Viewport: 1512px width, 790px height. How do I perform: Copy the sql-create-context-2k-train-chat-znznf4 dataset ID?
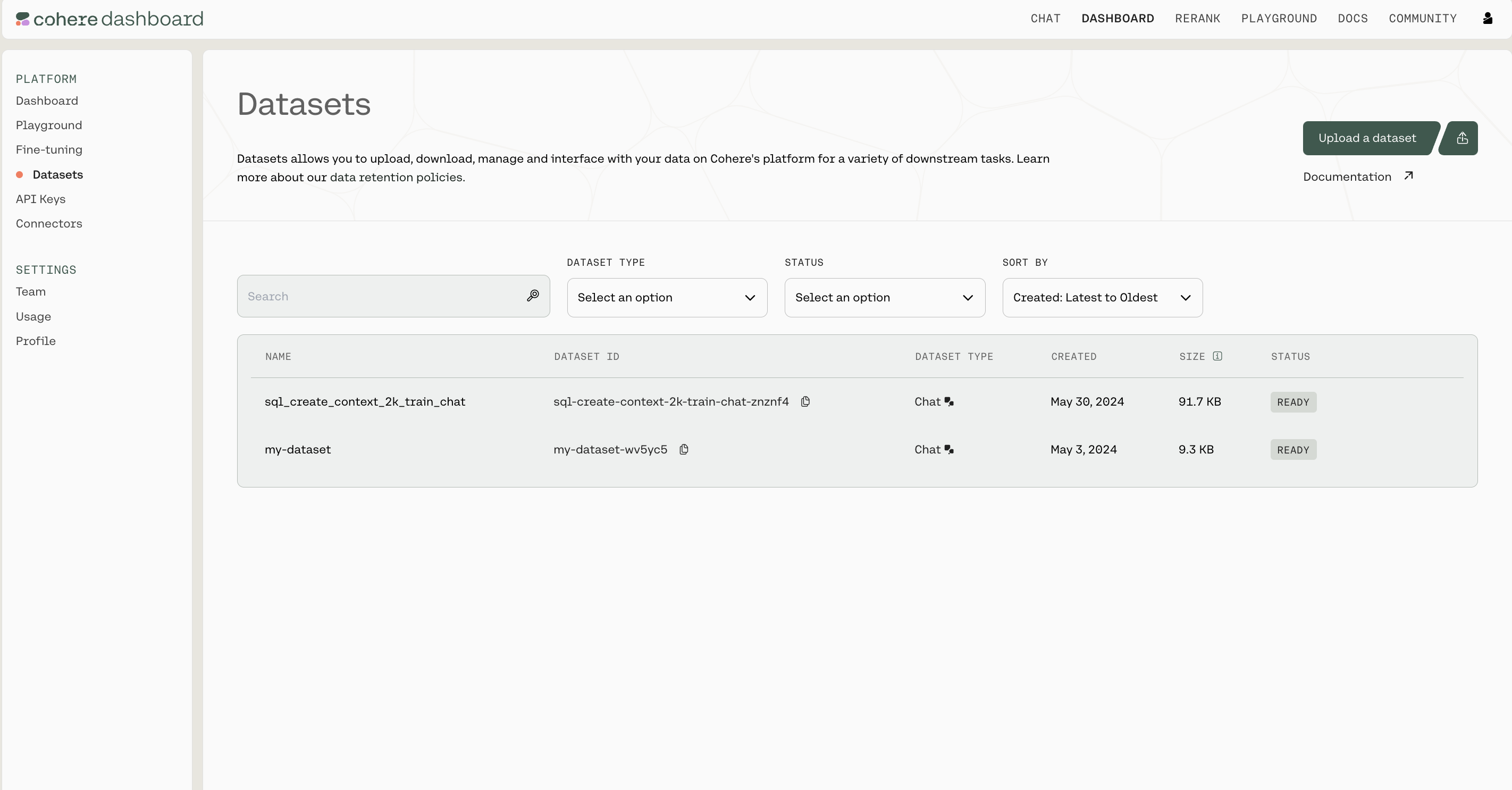[805, 401]
